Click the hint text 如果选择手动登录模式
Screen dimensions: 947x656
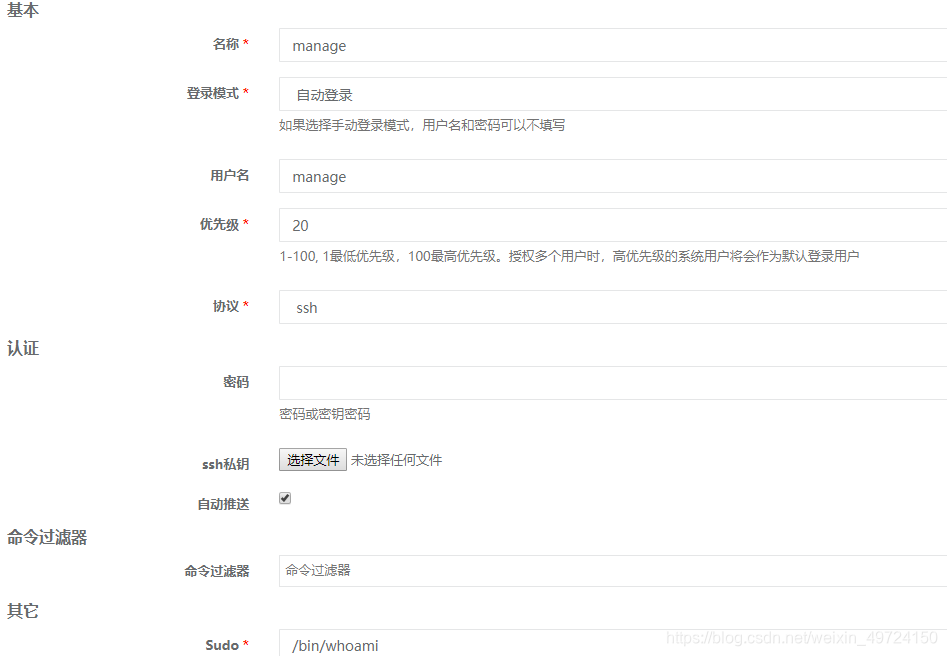tap(422, 125)
